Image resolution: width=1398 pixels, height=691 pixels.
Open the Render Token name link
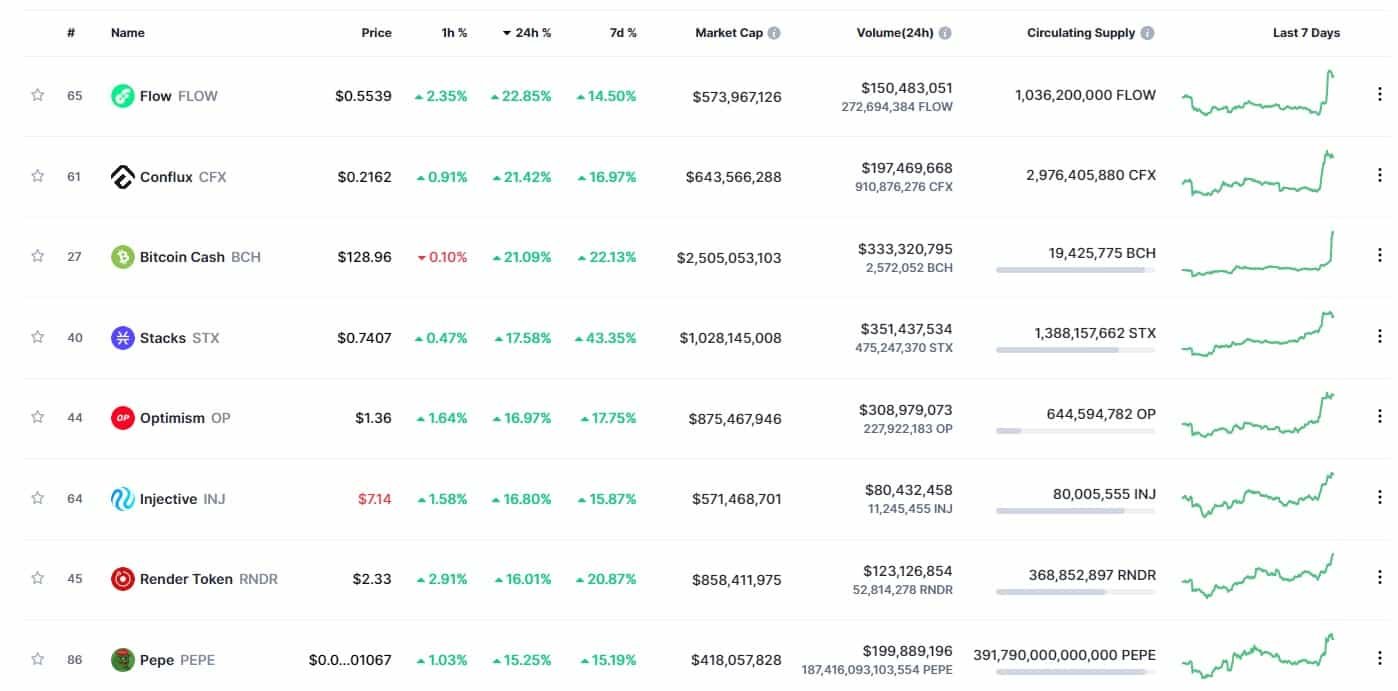pos(186,579)
